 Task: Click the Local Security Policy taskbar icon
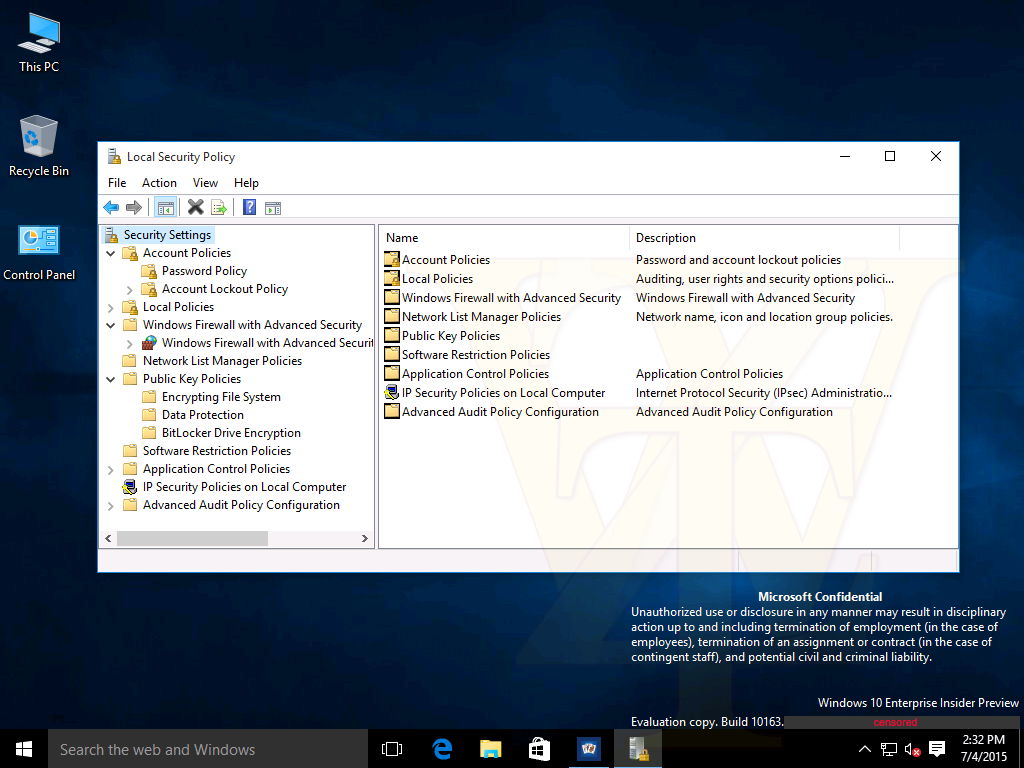click(638, 749)
